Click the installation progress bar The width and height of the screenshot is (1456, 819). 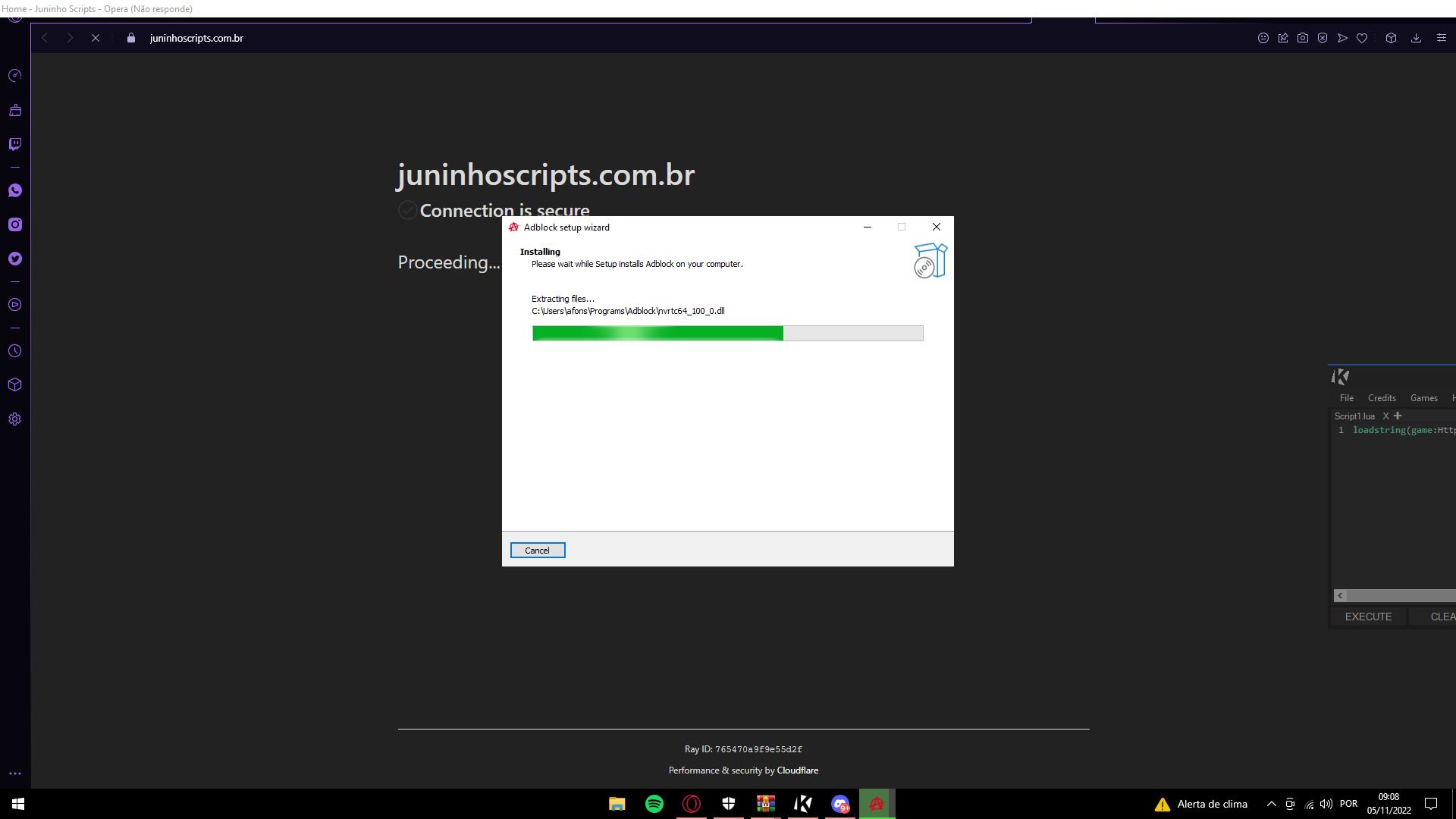[x=727, y=334]
